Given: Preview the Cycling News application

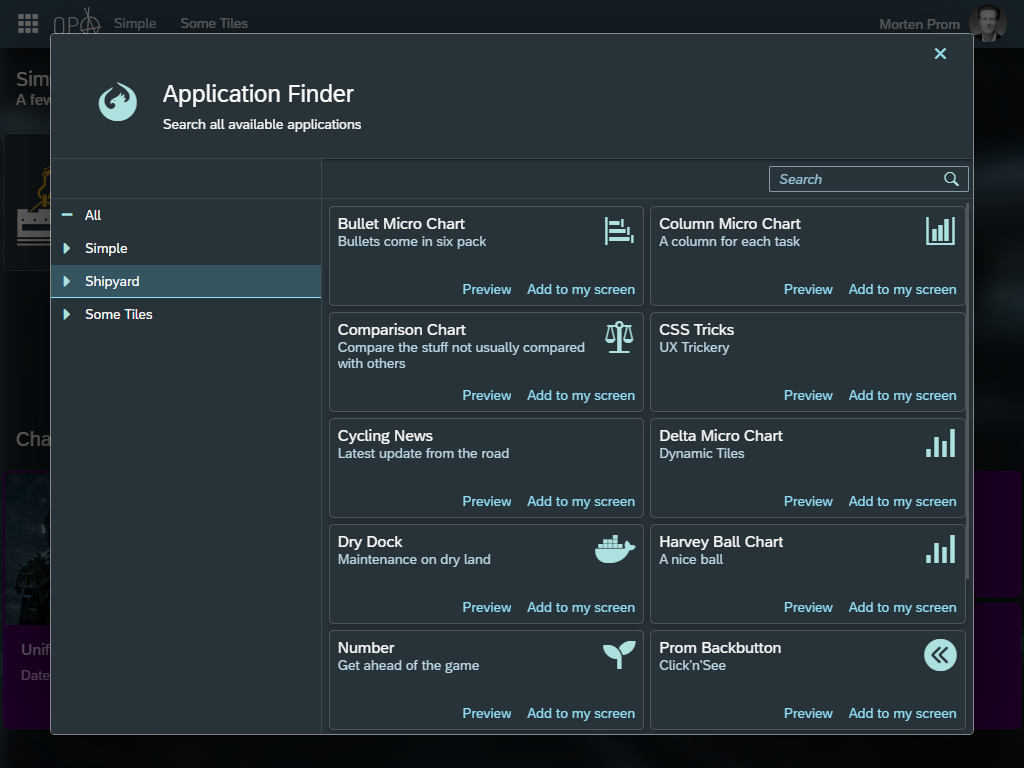Looking at the screenshot, I should (486, 501).
